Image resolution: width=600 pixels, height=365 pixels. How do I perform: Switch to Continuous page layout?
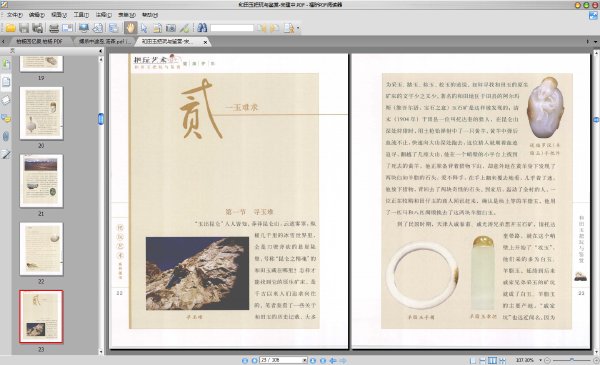pos(483,360)
